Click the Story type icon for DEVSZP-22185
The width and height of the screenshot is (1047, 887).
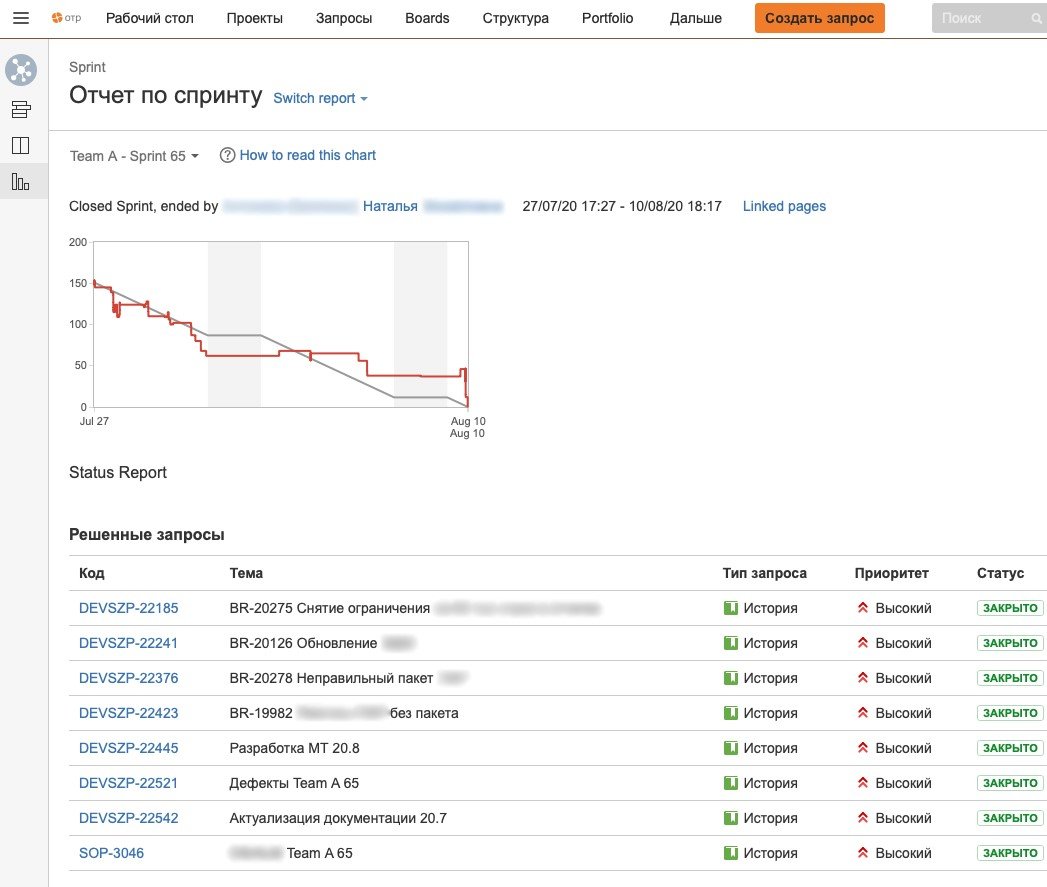pyautogui.click(x=731, y=608)
